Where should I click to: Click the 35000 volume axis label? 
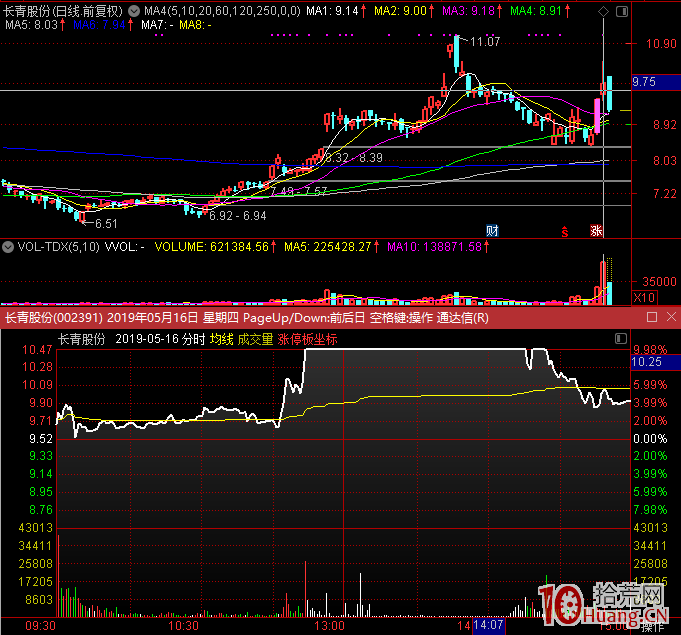pyautogui.click(x=659, y=282)
